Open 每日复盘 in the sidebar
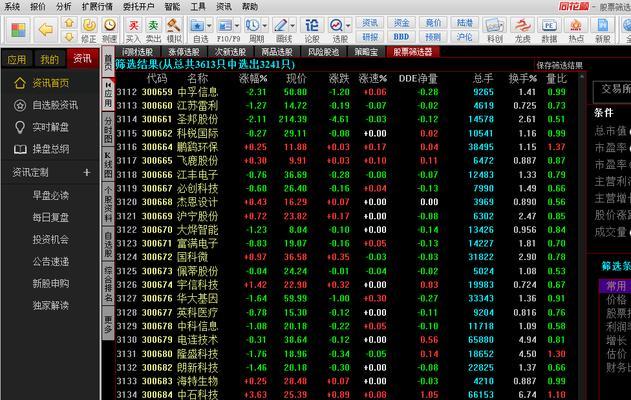Image resolution: width=631 pixels, height=400 pixels. 51,218
